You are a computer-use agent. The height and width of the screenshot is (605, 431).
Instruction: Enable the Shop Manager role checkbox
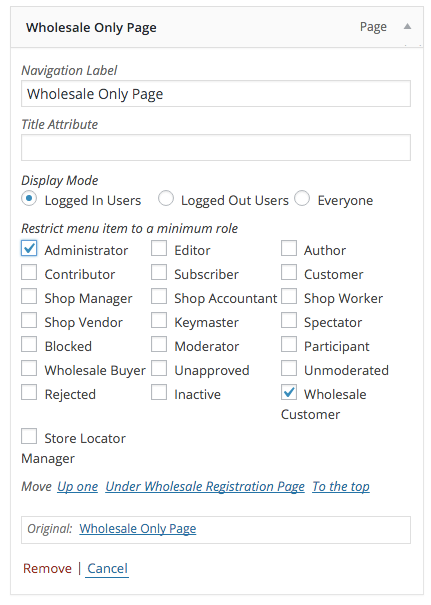coord(29,297)
